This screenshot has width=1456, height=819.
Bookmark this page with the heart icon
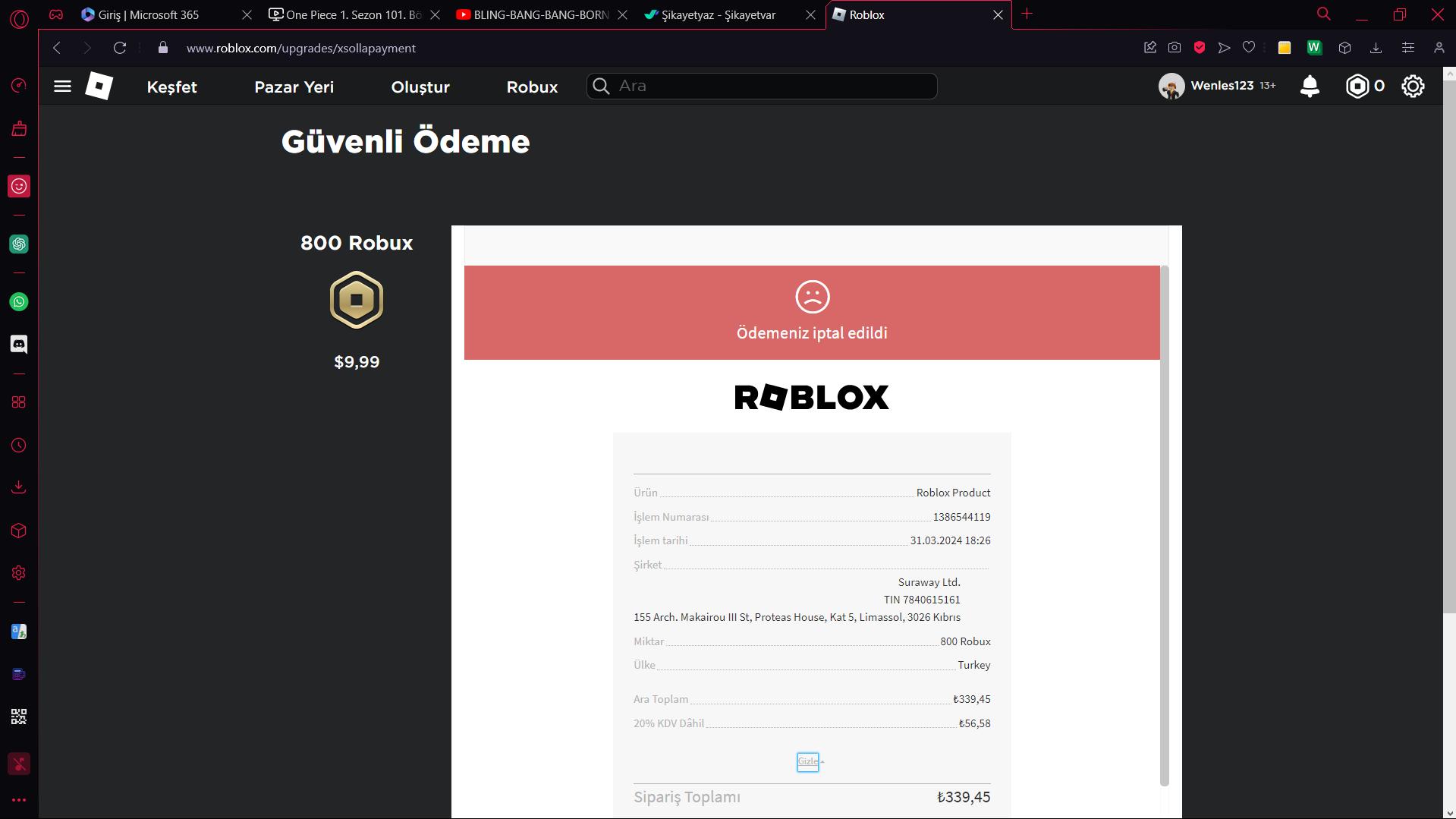coord(1249,48)
